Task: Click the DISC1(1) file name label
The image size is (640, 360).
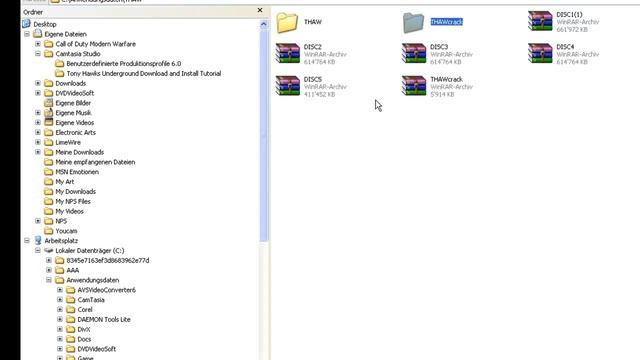Action: [569, 14]
